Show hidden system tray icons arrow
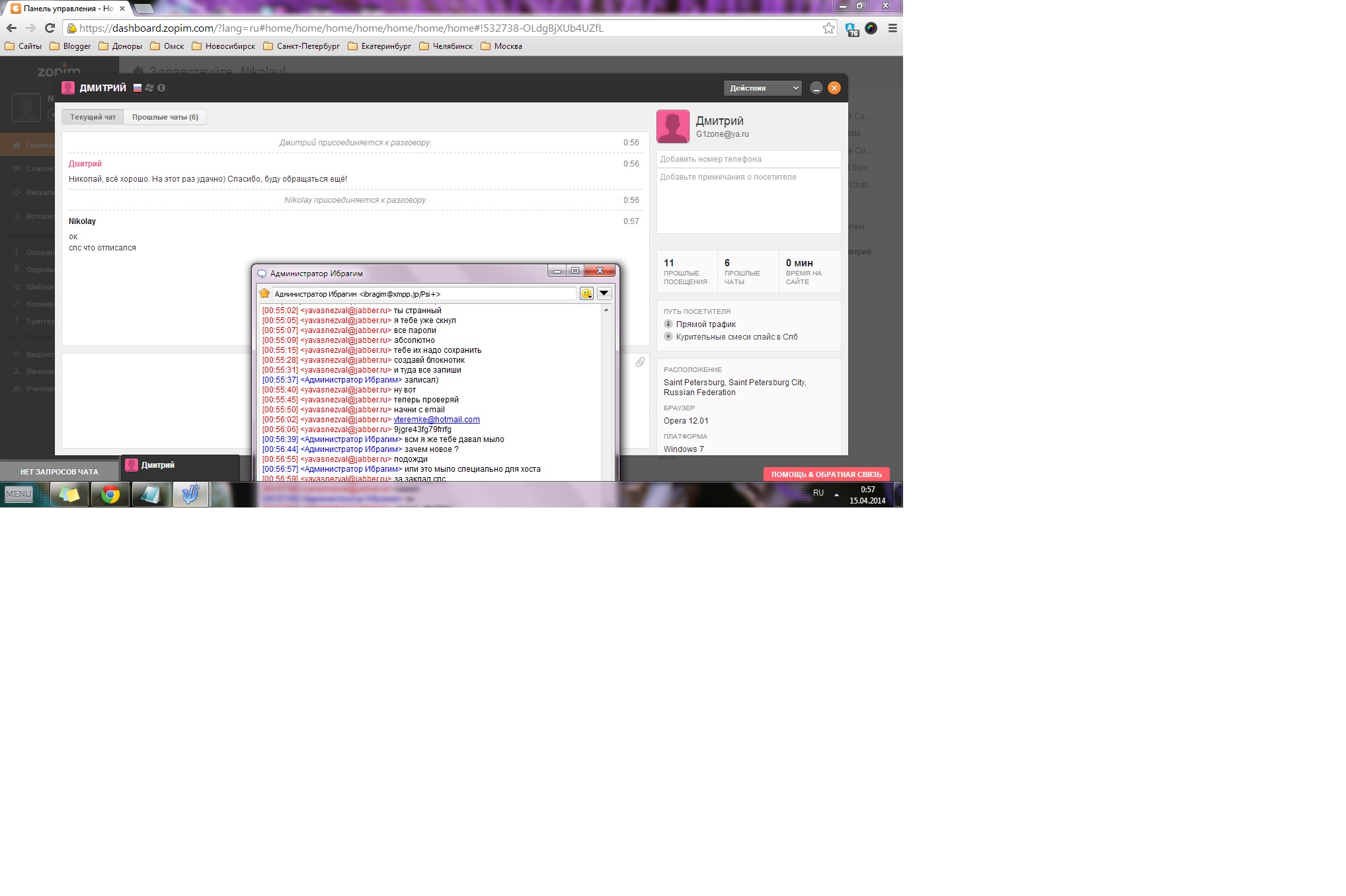Viewport: 1346px width, 896px height. (836, 494)
